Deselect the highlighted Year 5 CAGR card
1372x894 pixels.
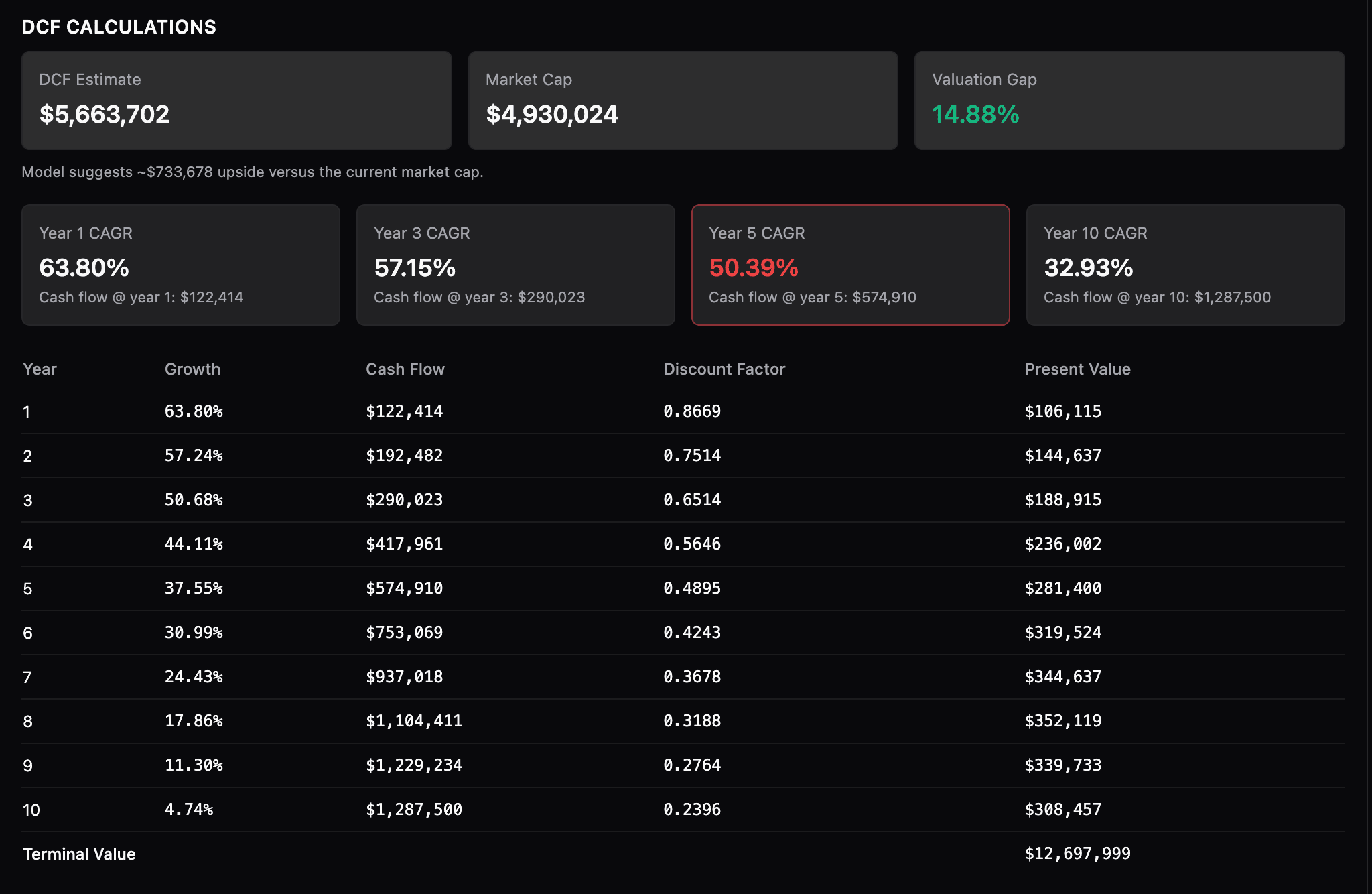click(x=849, y=265)
